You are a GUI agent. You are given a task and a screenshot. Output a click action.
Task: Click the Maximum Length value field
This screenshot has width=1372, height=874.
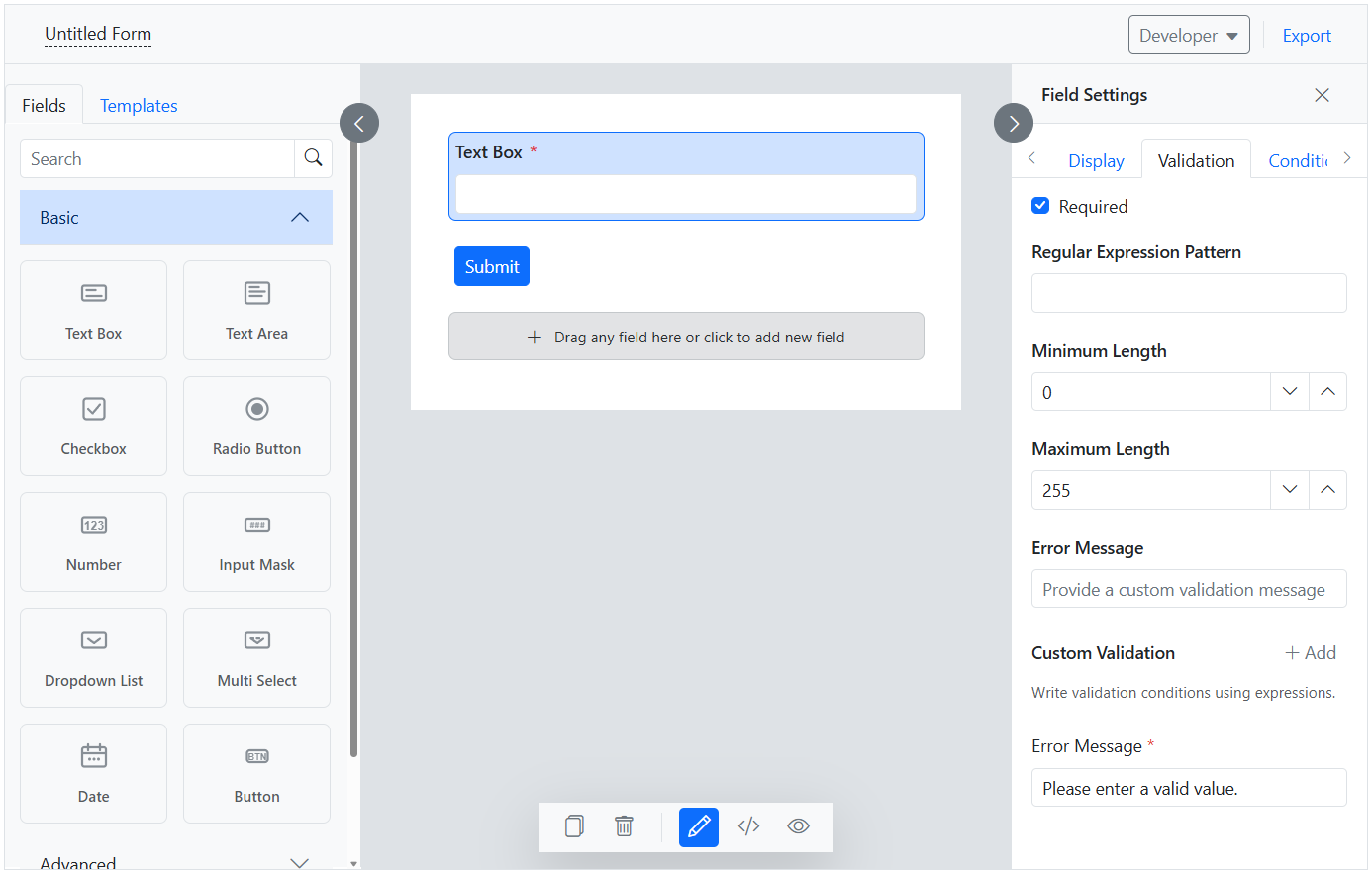1151,490
